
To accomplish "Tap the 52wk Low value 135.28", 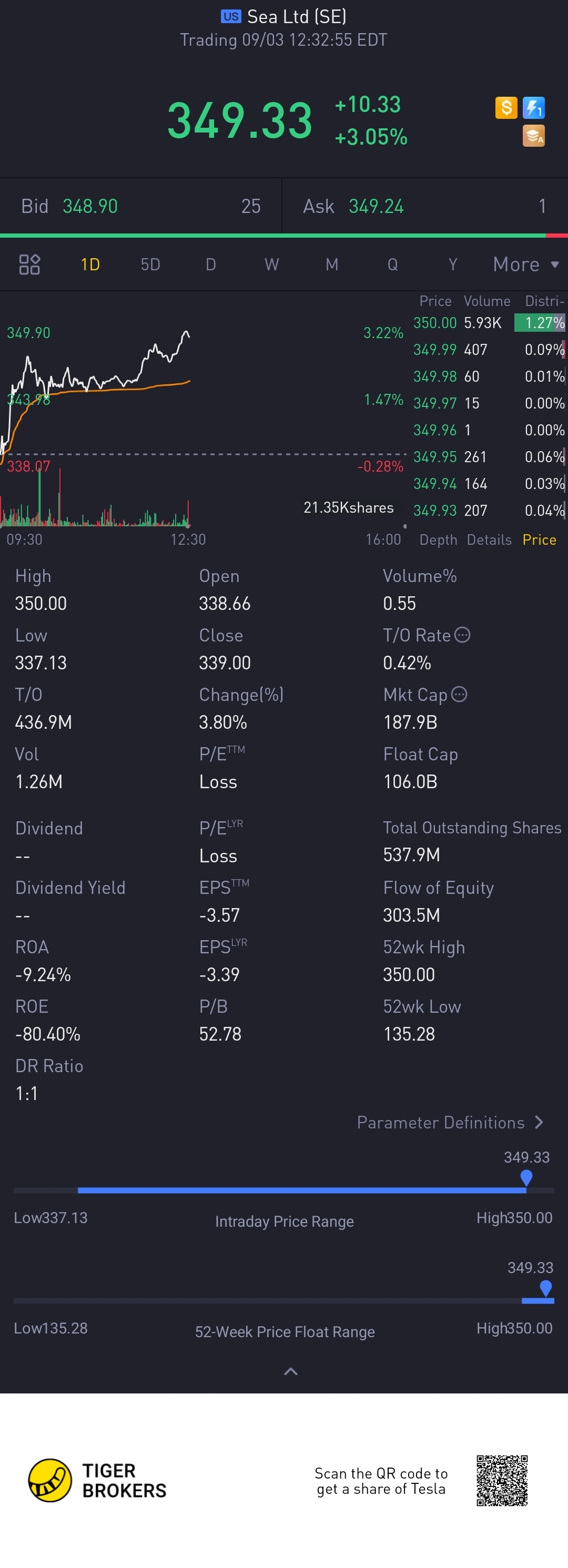I will (x=409, y=1034).
